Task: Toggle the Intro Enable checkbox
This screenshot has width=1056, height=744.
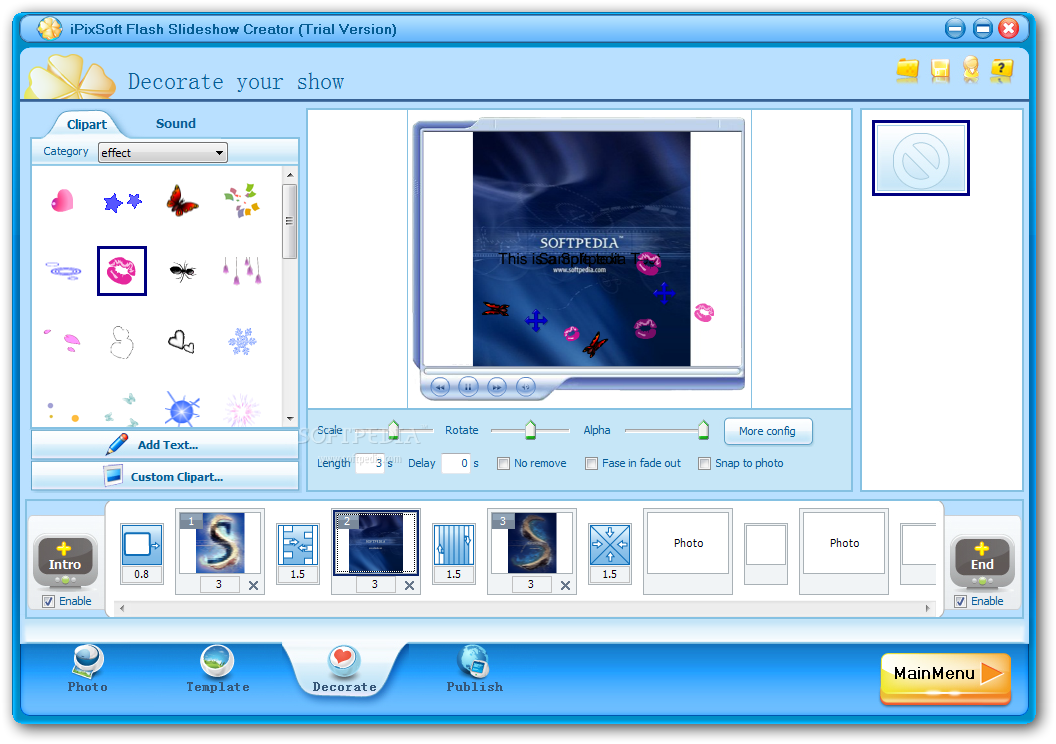Action: [48, 601]
